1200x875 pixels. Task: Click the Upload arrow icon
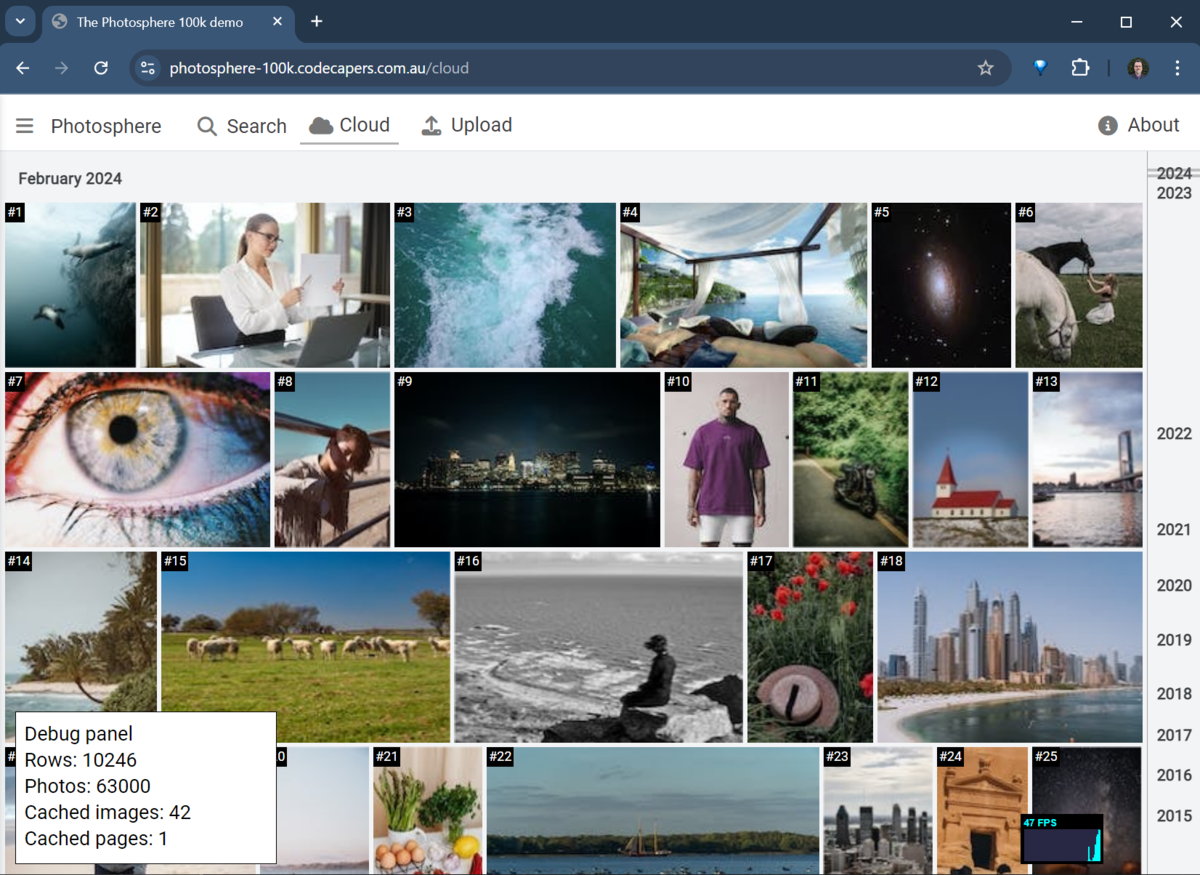tap(431, 126)
